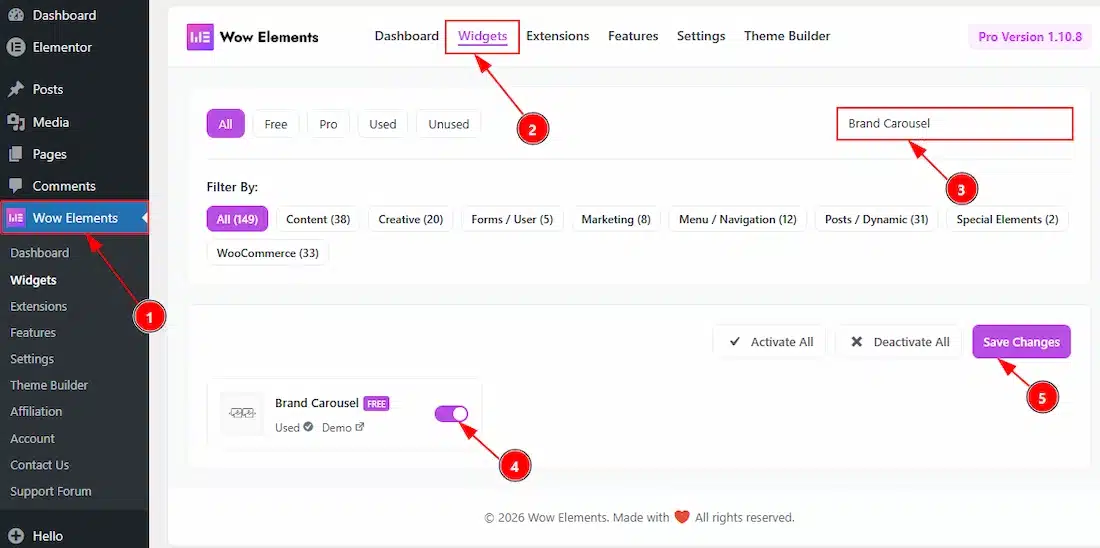Select the Pro filter option

(328, 124)
